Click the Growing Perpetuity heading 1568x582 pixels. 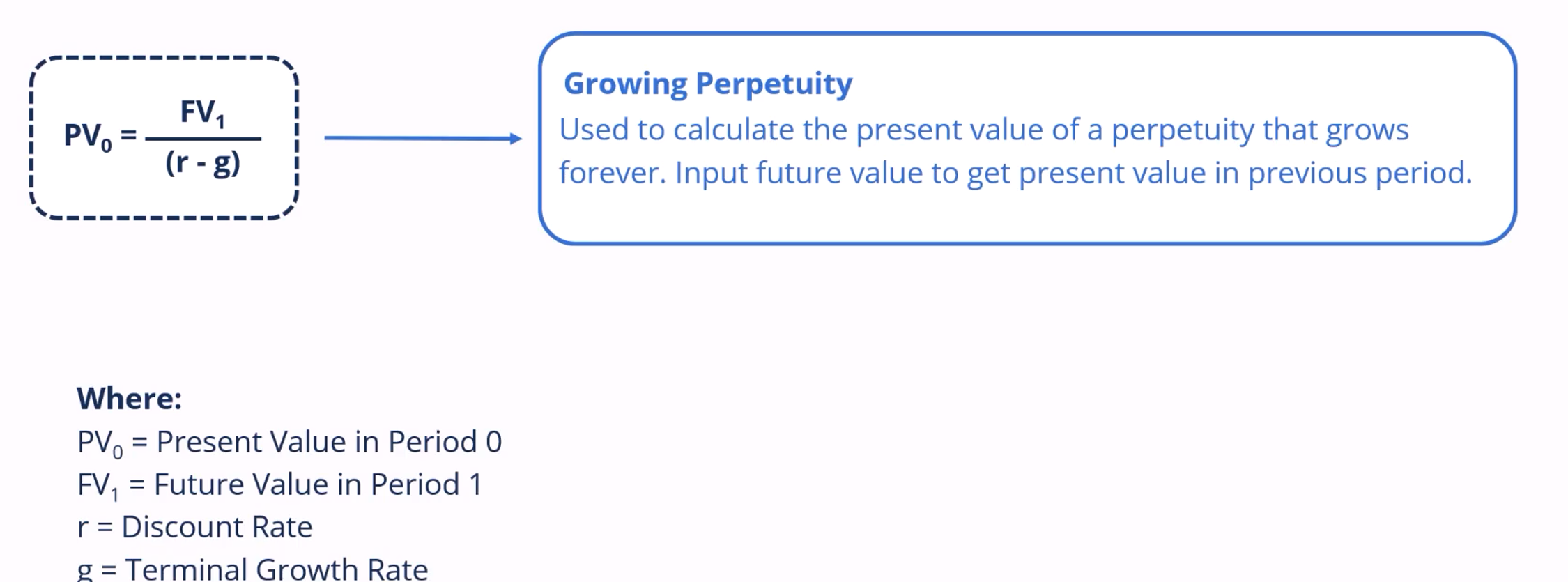(707, 84)
